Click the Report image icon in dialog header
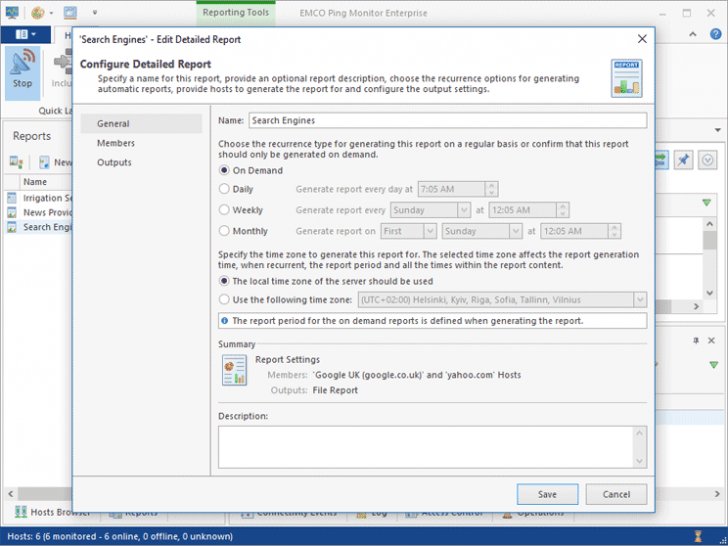 pyautogui.click(x=626, y=78)
